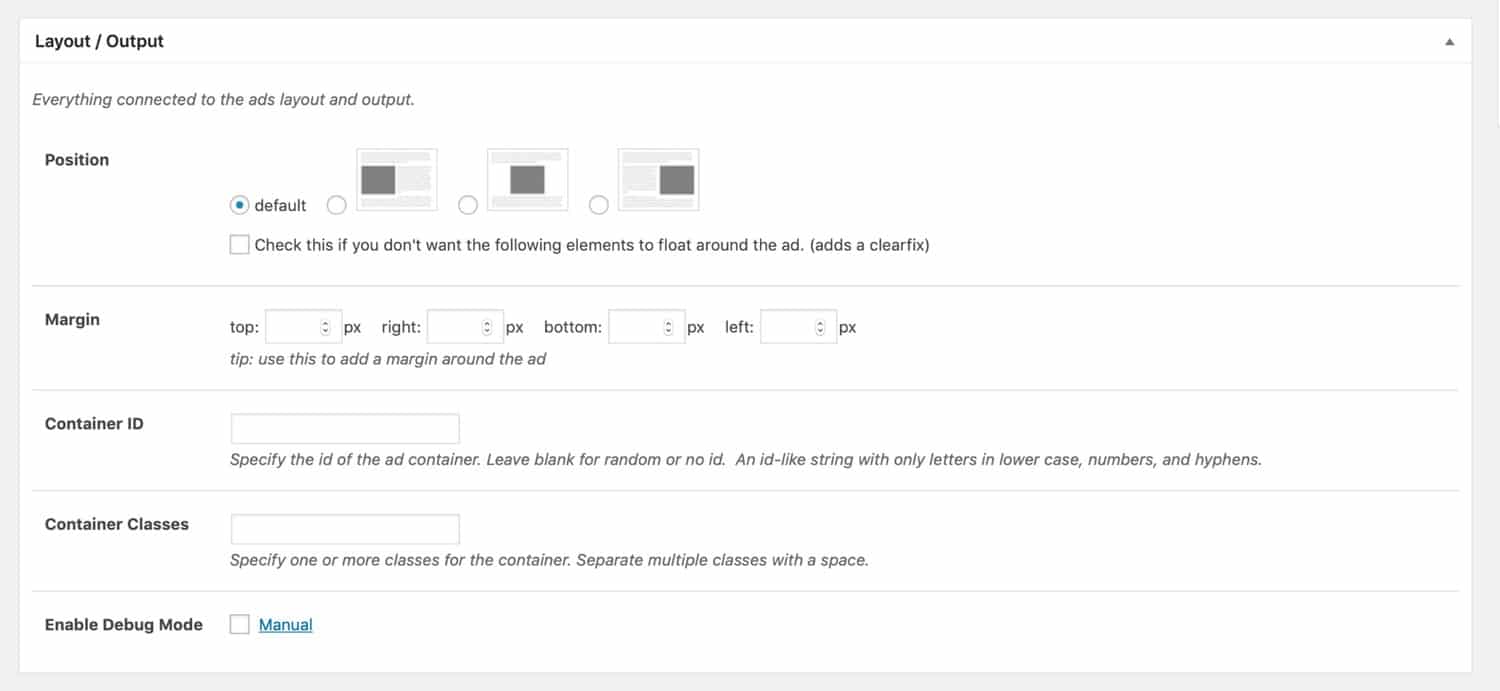
Task: Collapse the Layout / Output panel
Action: pos(1451,42)
